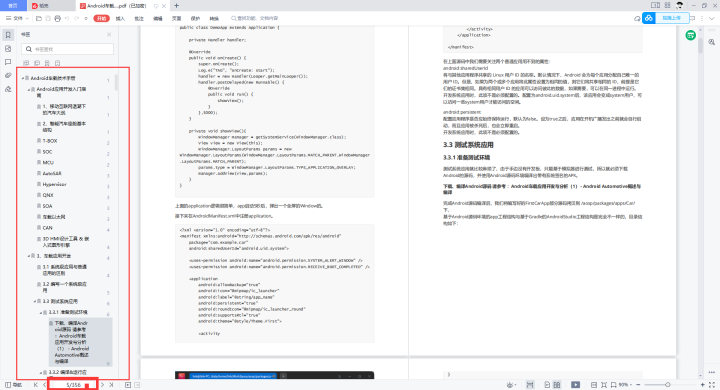
Task: Select the 开始 ribbon tab
Action: (x=101, y=18)
